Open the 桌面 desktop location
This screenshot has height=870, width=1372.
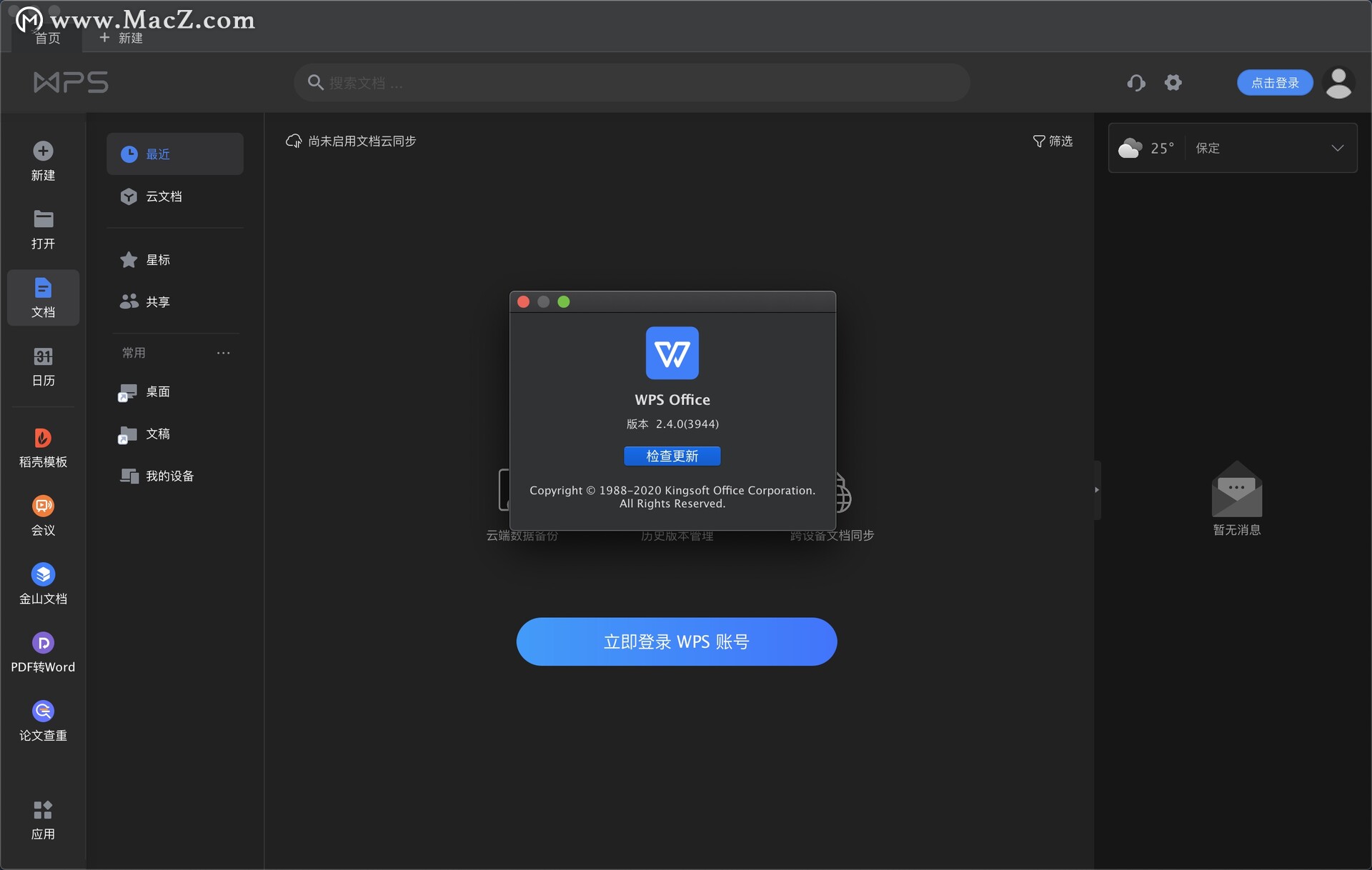coord(175,392)
